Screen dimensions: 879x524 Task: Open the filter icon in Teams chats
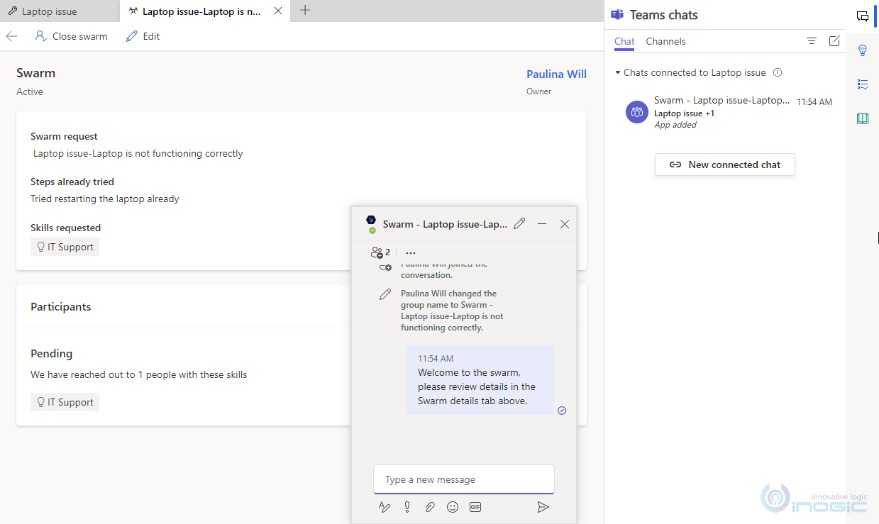811,41
